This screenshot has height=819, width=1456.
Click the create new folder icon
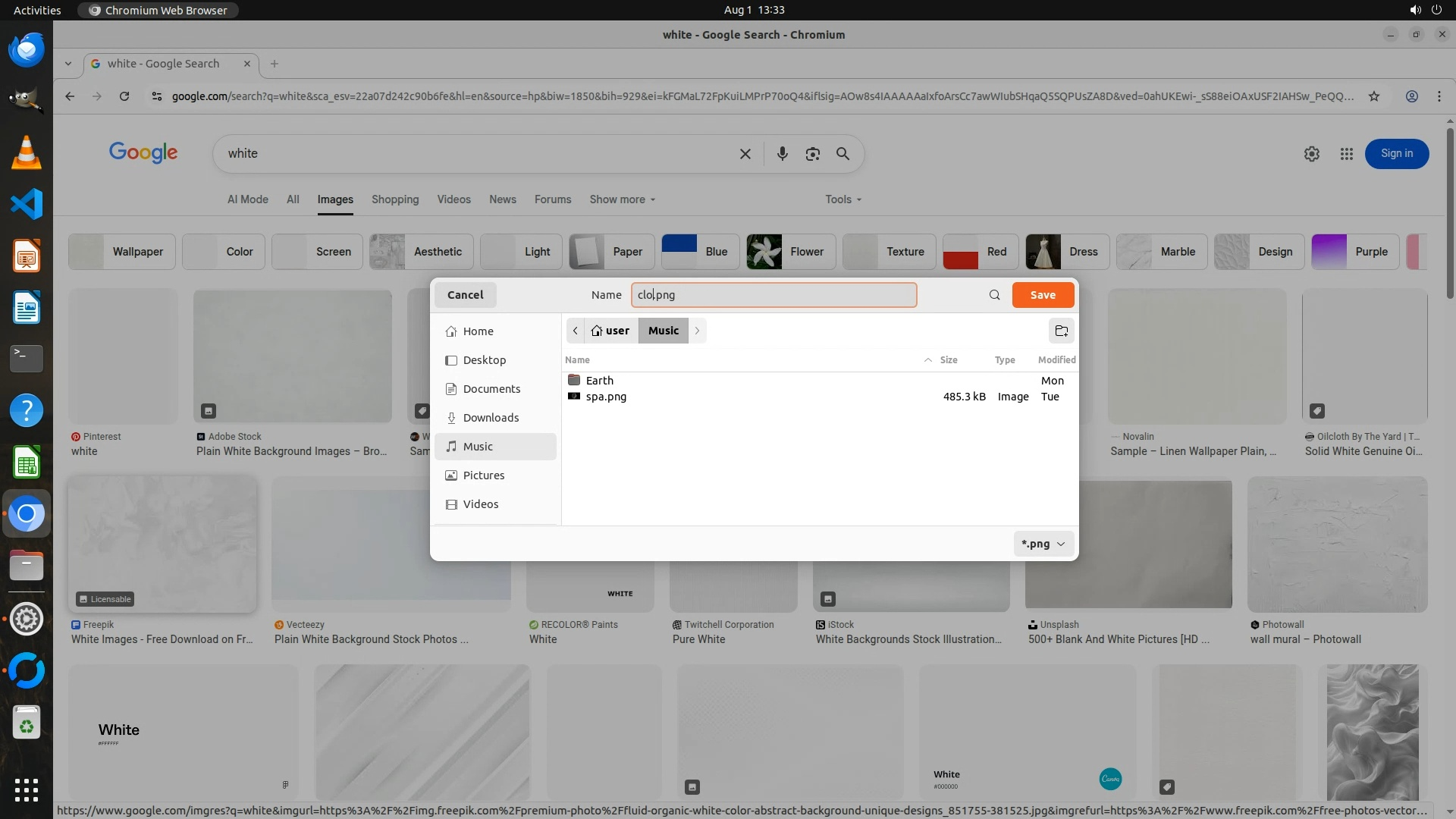(1061, 331)
